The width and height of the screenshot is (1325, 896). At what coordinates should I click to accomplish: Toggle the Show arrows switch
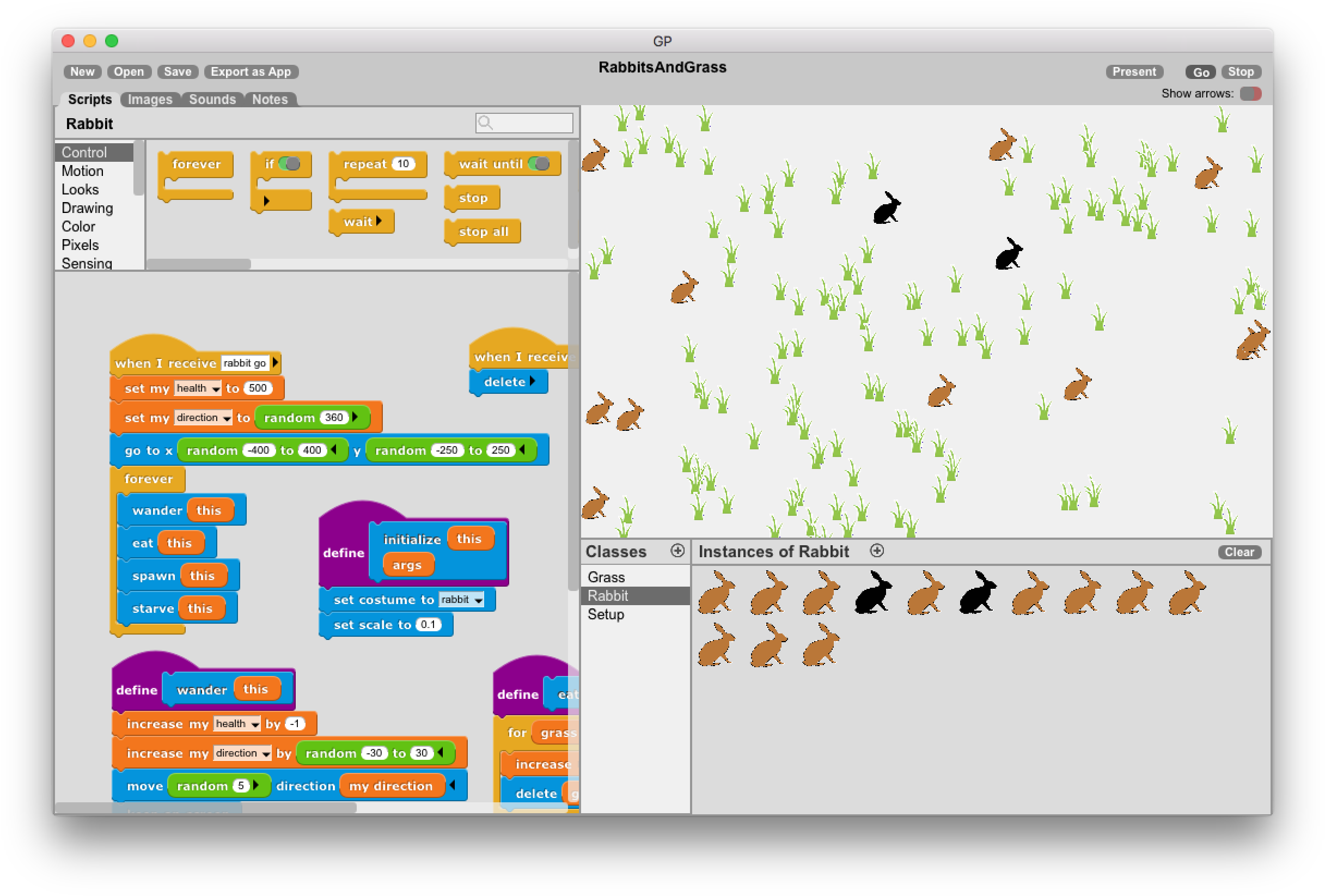click(1250, 94)
